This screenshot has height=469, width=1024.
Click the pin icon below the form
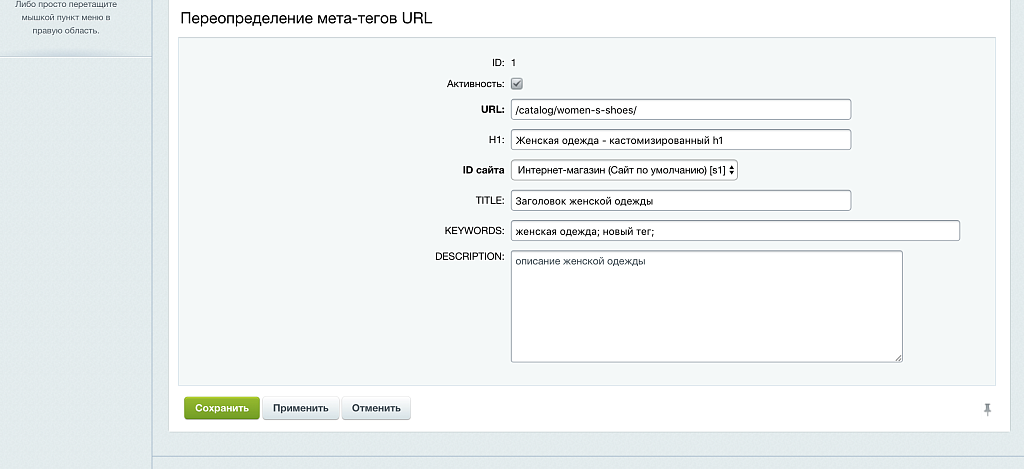[987, 409]
